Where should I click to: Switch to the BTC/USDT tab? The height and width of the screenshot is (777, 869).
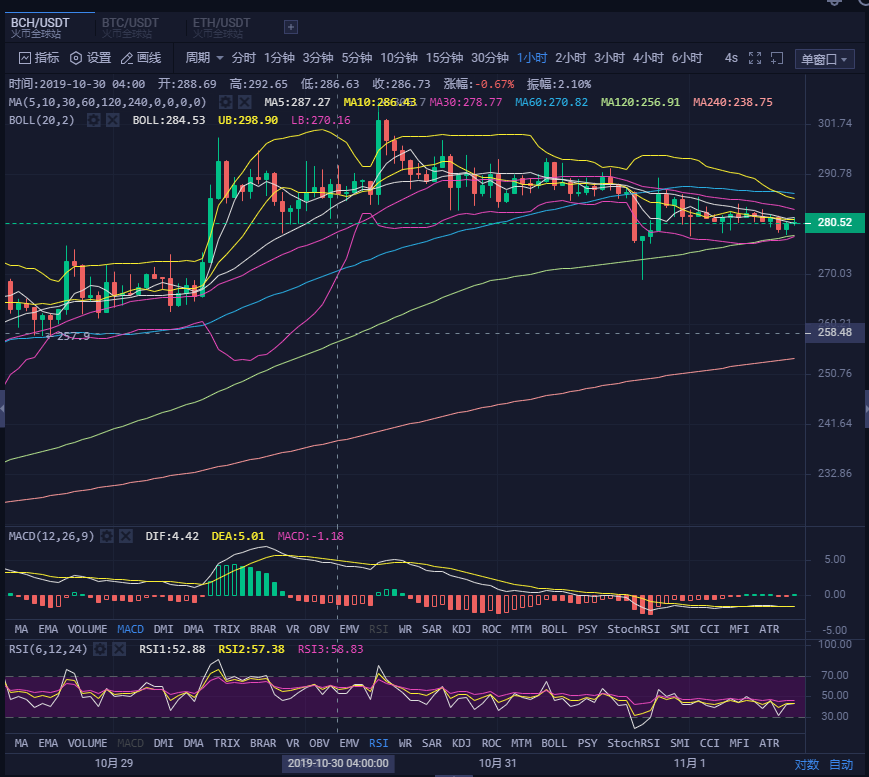130,27
